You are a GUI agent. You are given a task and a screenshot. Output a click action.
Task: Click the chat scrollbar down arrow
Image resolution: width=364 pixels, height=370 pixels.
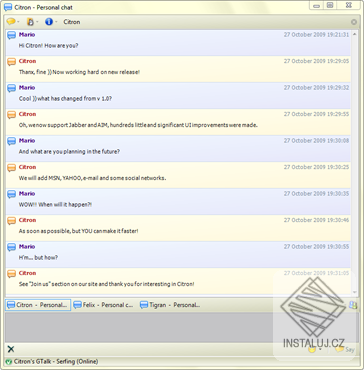pos(354,292)
